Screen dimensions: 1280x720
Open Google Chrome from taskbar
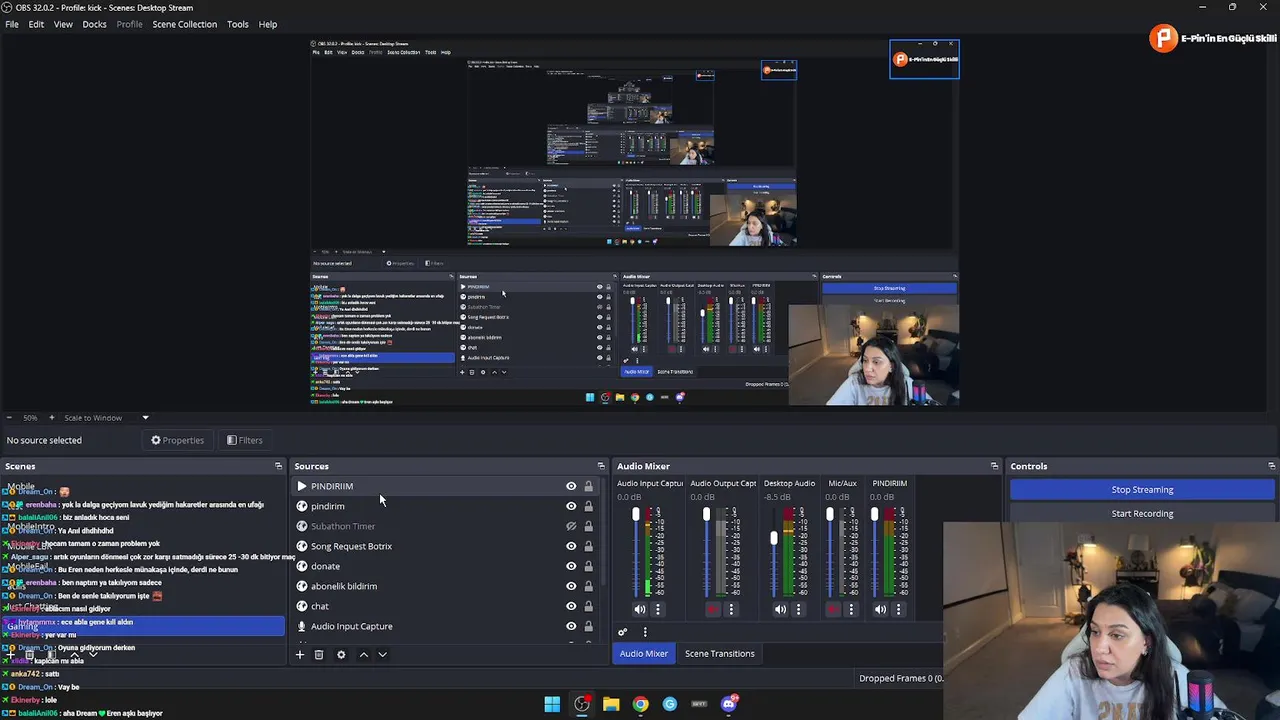tap(640, 704)
